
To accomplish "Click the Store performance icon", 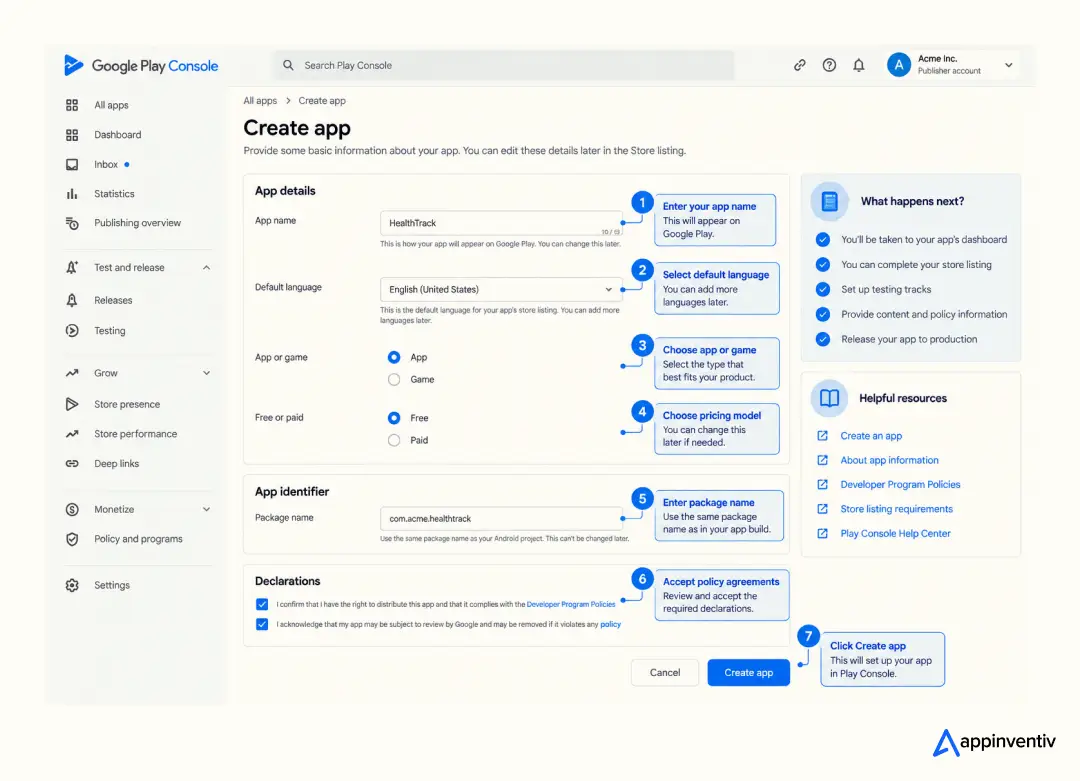I will (x=72, y=434).
